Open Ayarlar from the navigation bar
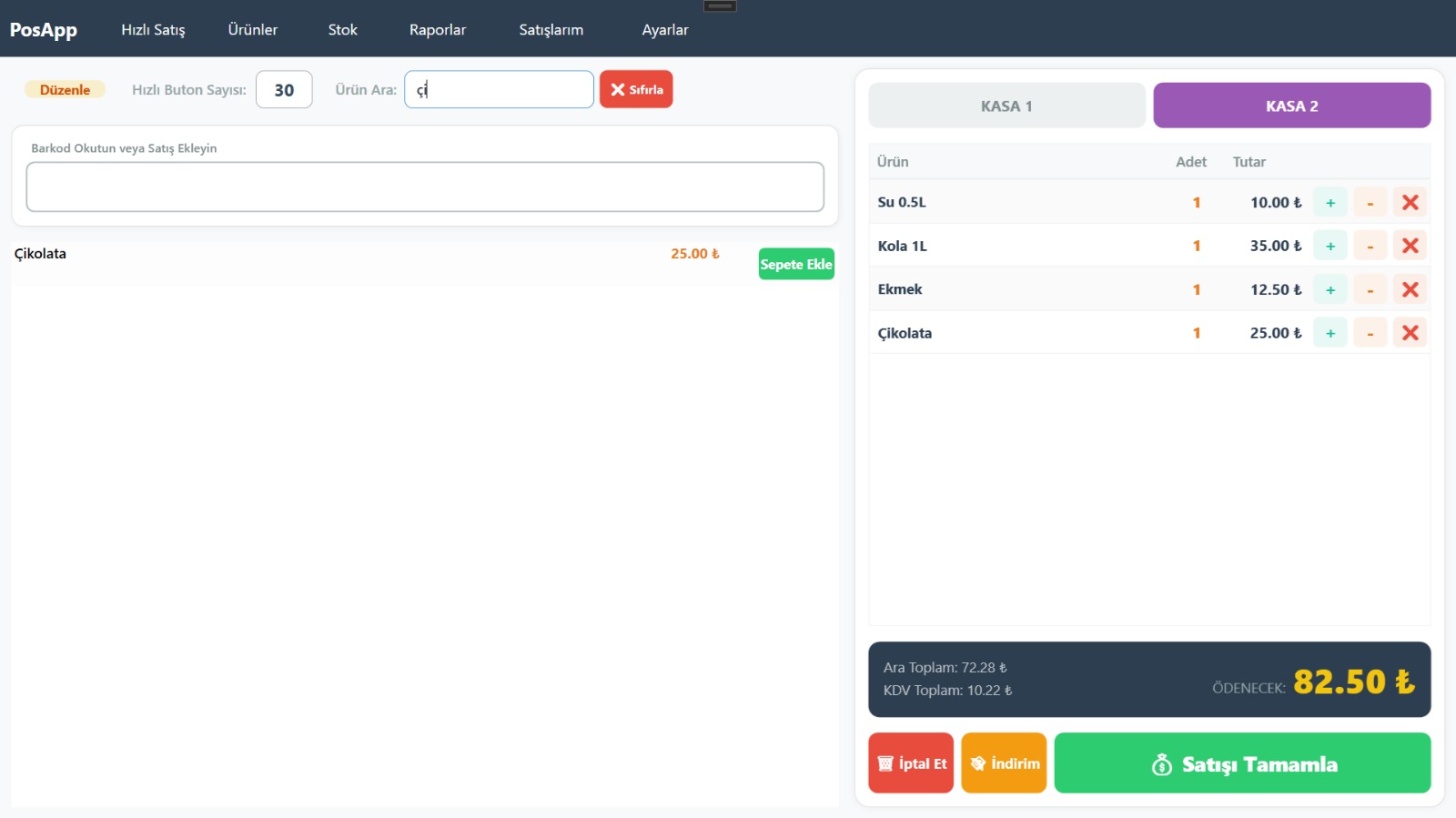The width and height of the screenshot is (1456, 818). pyautogui.click(x=664, y=29)
